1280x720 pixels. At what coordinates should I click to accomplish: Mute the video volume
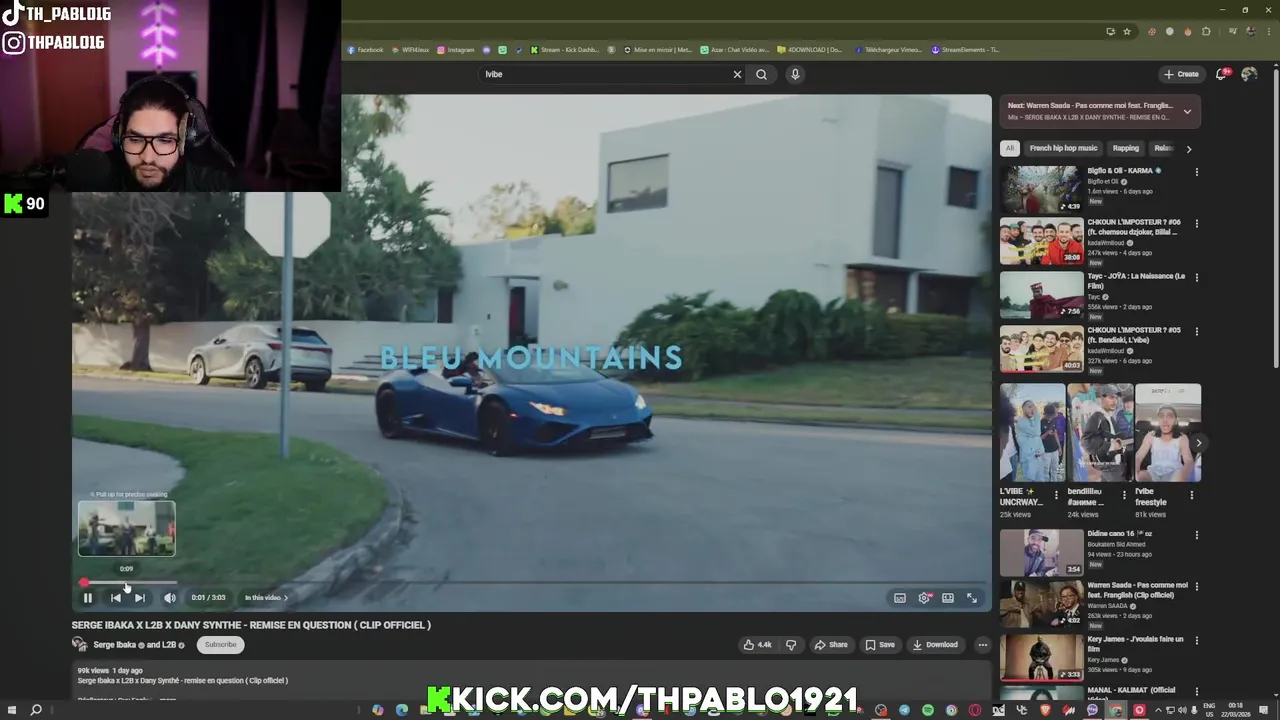[x=170, y=598]
